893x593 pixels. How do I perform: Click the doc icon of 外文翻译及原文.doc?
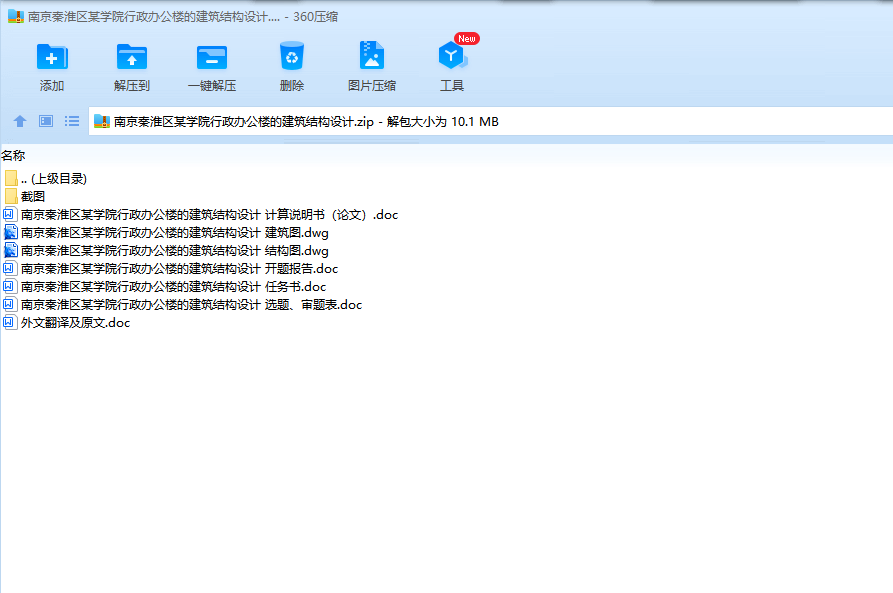(x=10, y=323)
